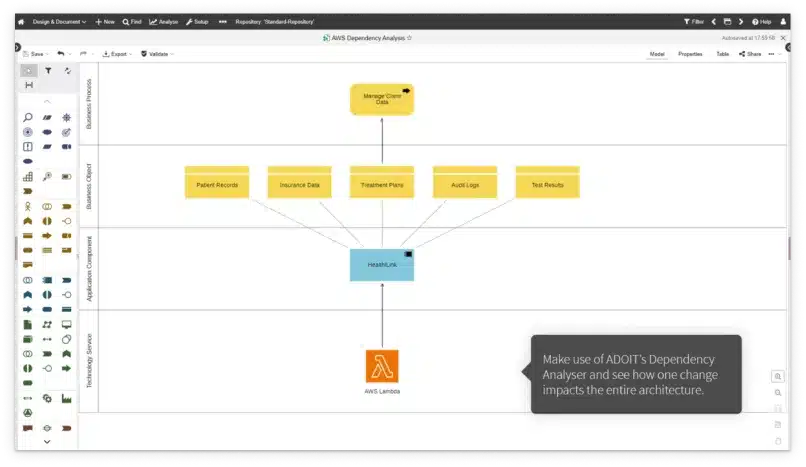
Task: Select the Test Results business object
Action: (547, 182)
